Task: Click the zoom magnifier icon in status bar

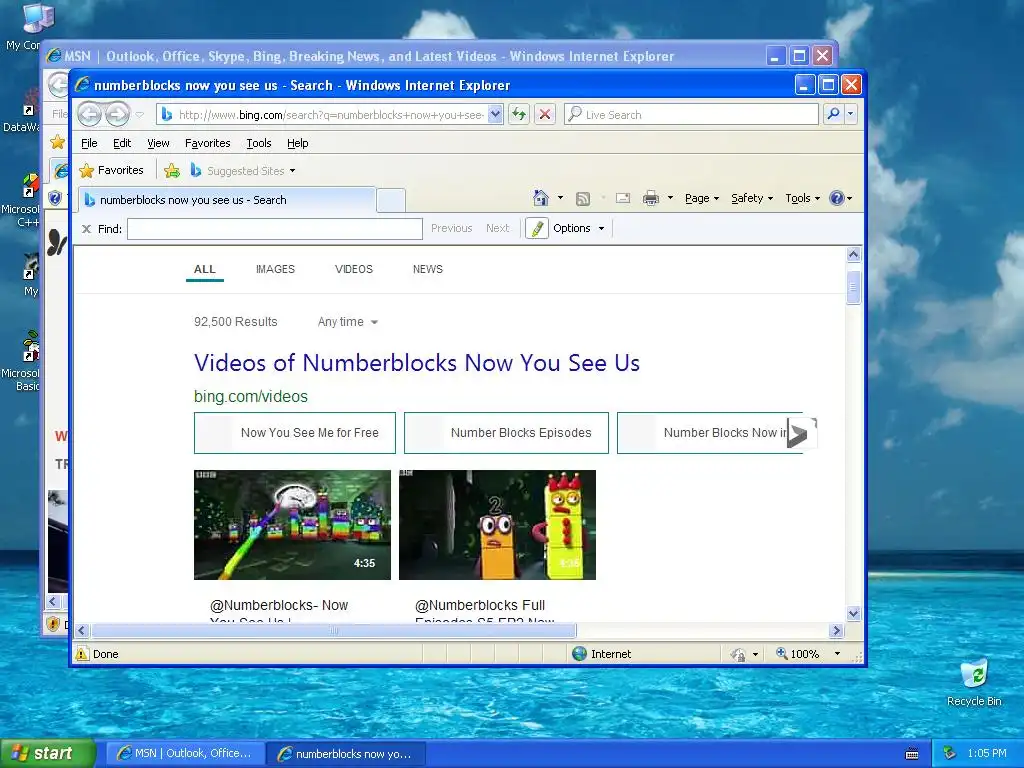Action: [781, 653]
